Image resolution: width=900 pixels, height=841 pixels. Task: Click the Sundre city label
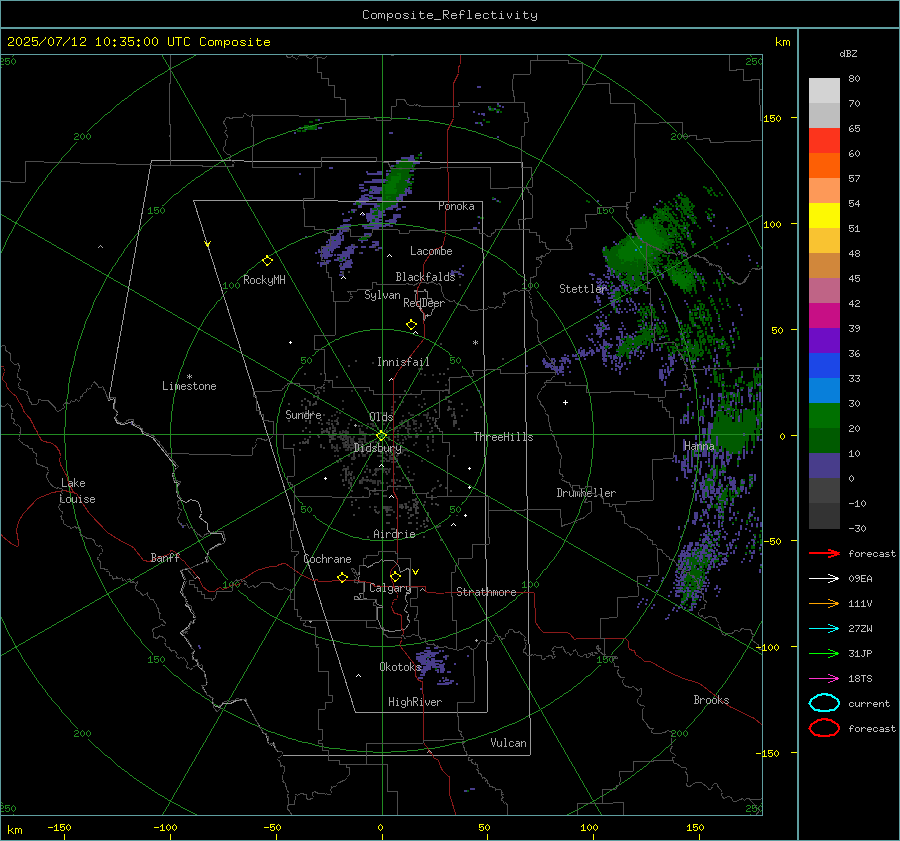click(x=303, y=415)
